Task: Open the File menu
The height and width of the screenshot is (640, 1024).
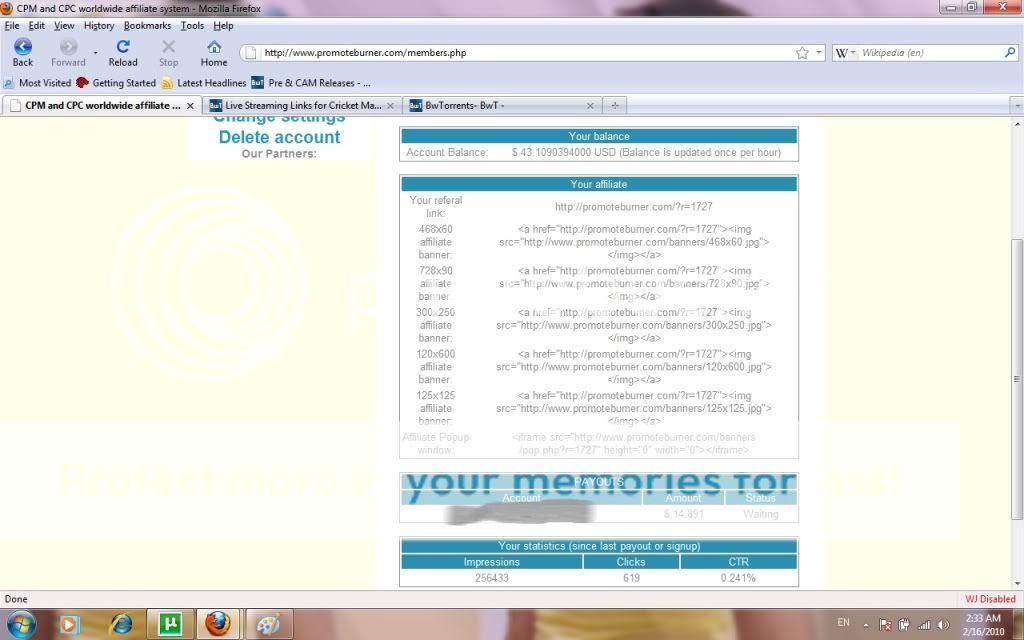Action: pyautogui.click(x=12, y=25)
